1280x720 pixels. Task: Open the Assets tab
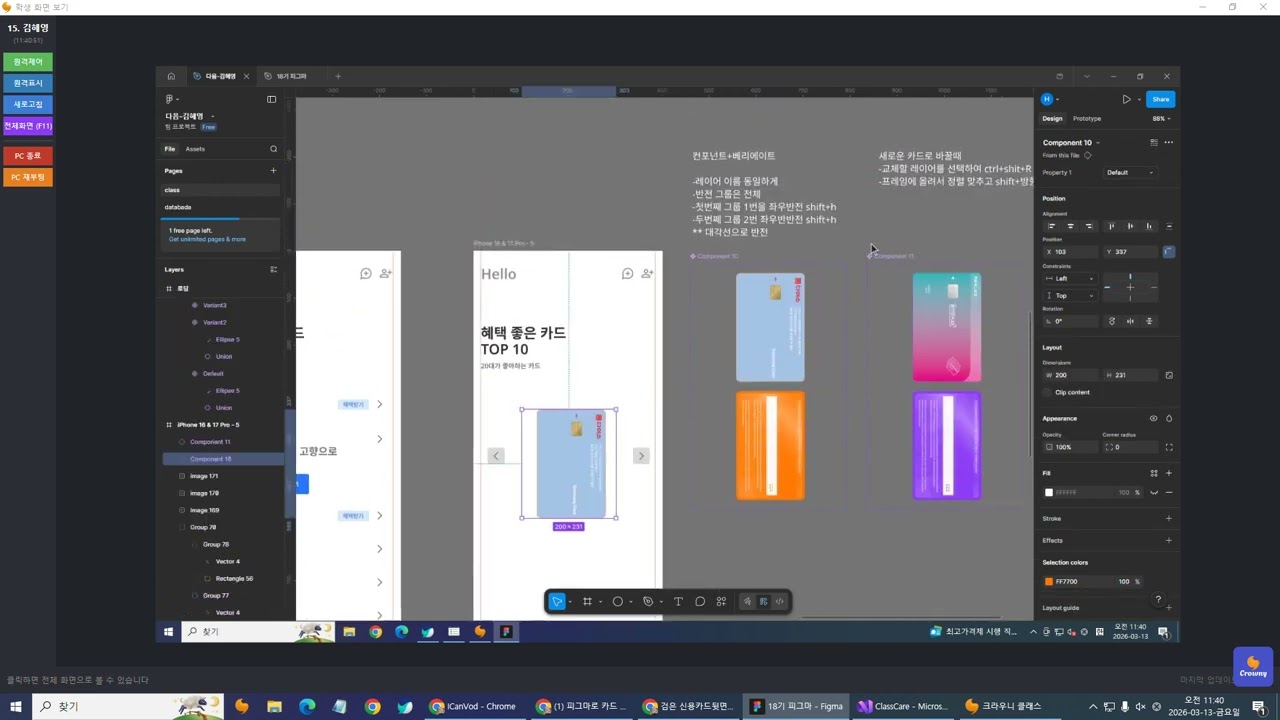pos(195,149)
